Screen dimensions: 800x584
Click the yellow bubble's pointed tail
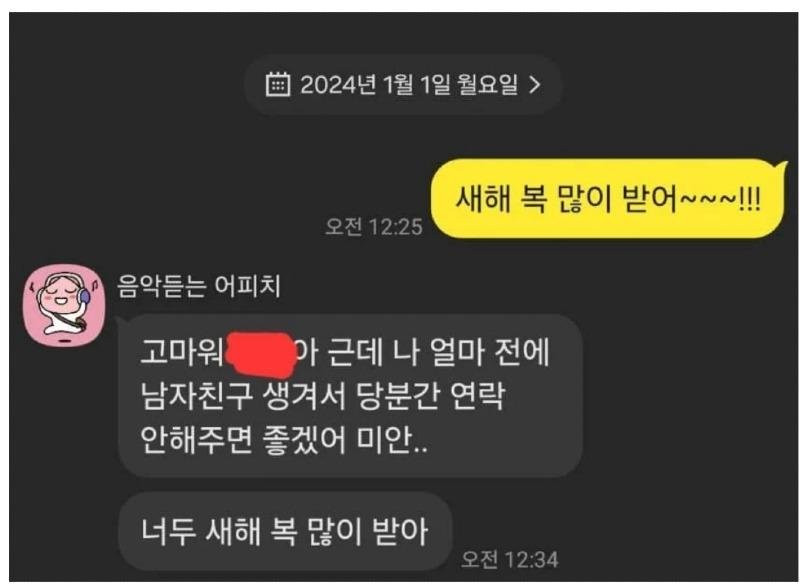click(782, 166)
